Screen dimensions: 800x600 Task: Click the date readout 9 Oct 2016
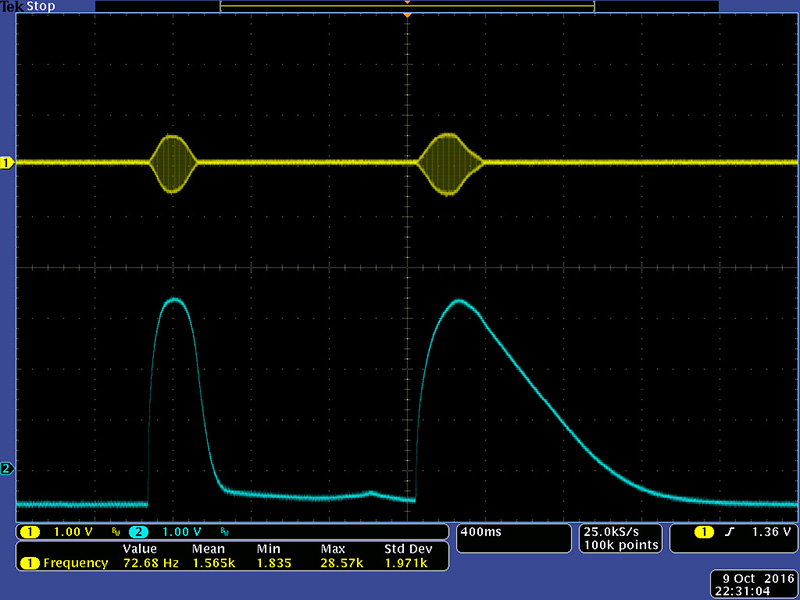(759, 579)
